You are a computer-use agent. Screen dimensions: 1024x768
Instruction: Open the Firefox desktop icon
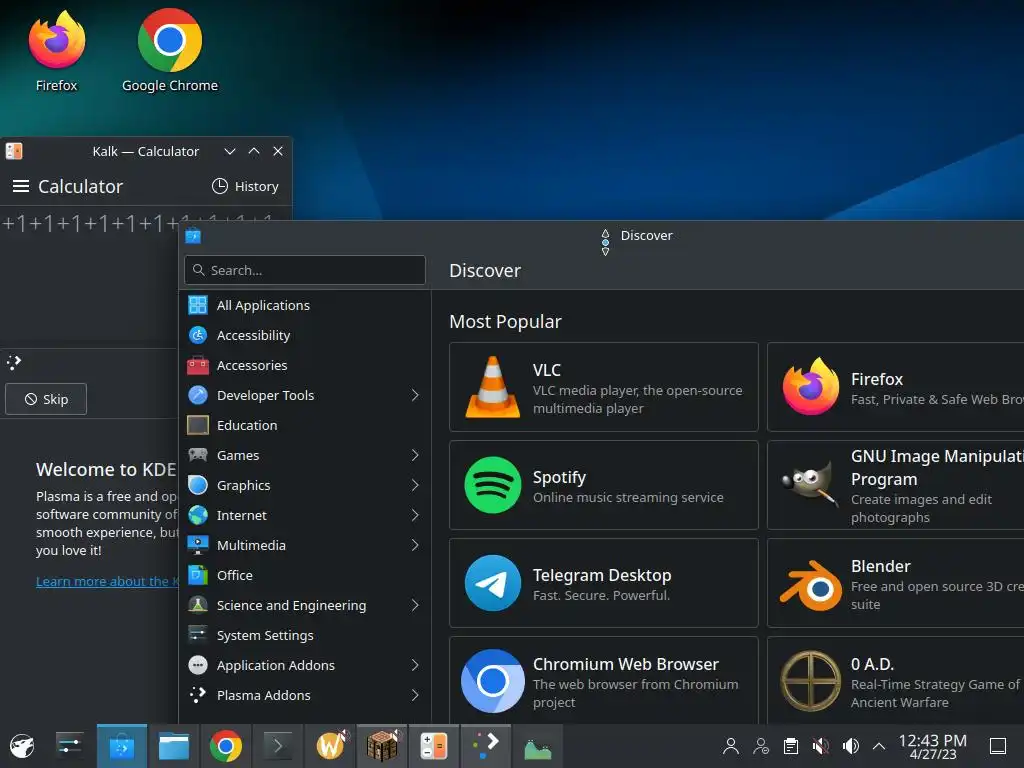[57, 51]
